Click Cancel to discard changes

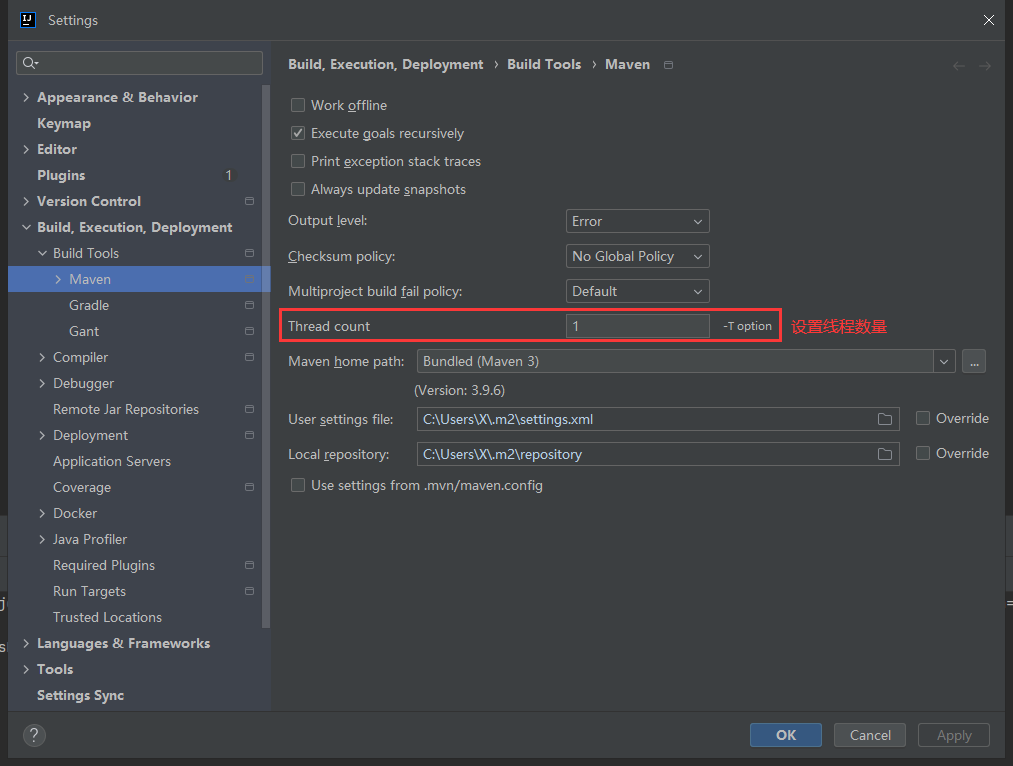tap(870, 735)
